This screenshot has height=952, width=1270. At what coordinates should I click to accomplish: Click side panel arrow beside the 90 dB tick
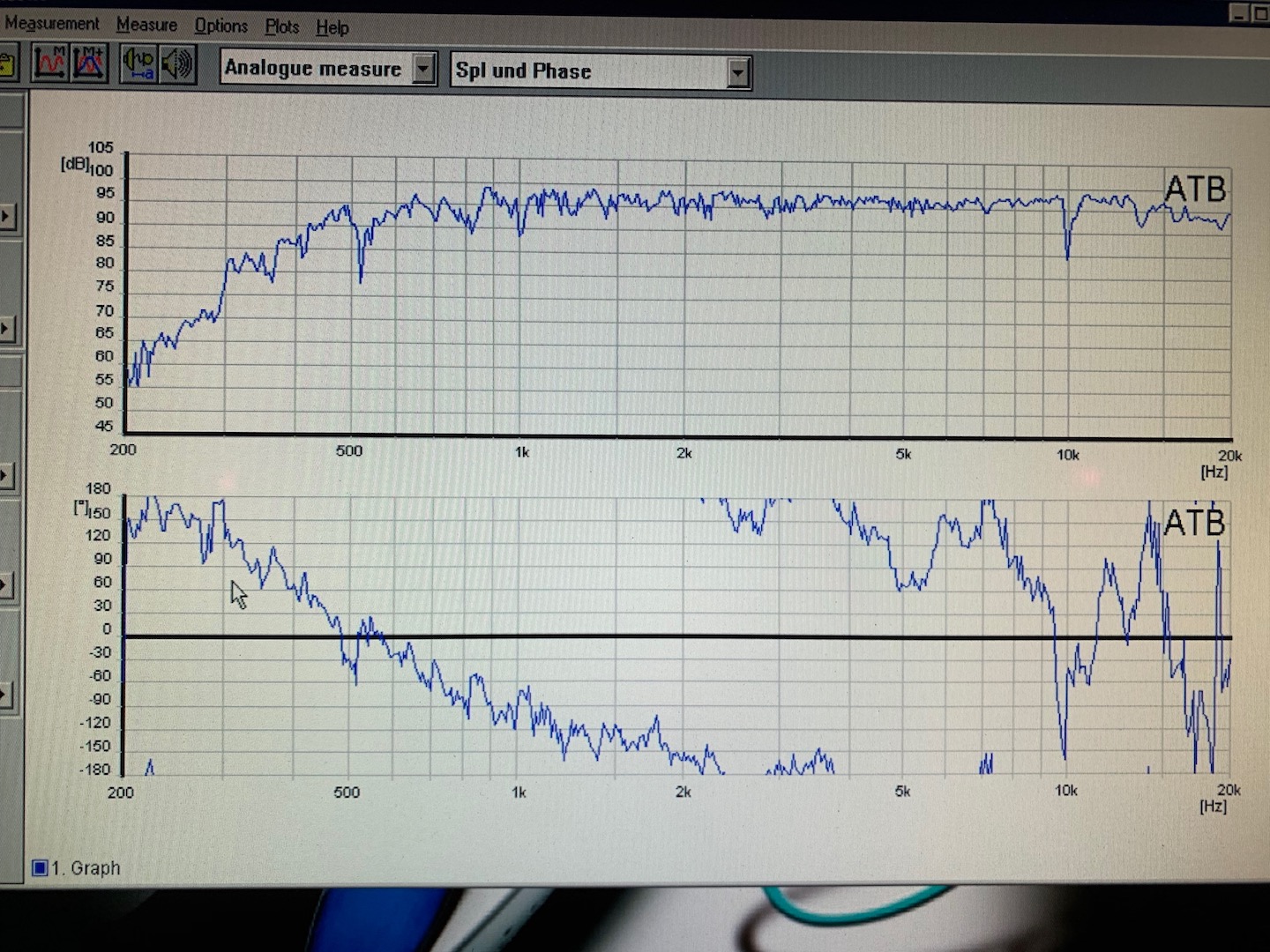[x=7, y=216]
